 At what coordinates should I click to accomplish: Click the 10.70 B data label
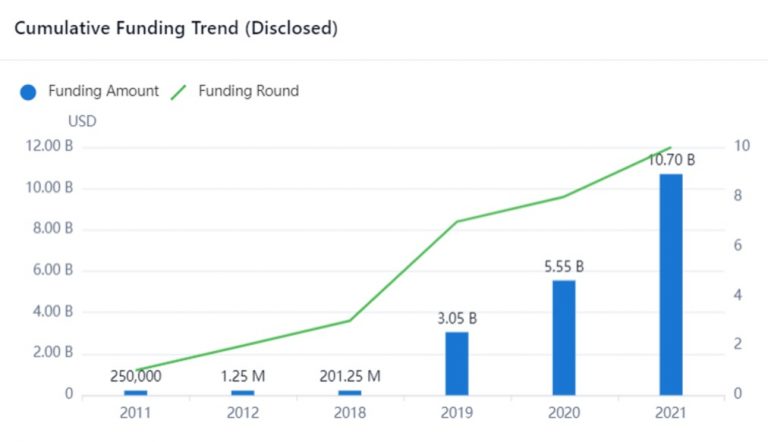[671, 160]
